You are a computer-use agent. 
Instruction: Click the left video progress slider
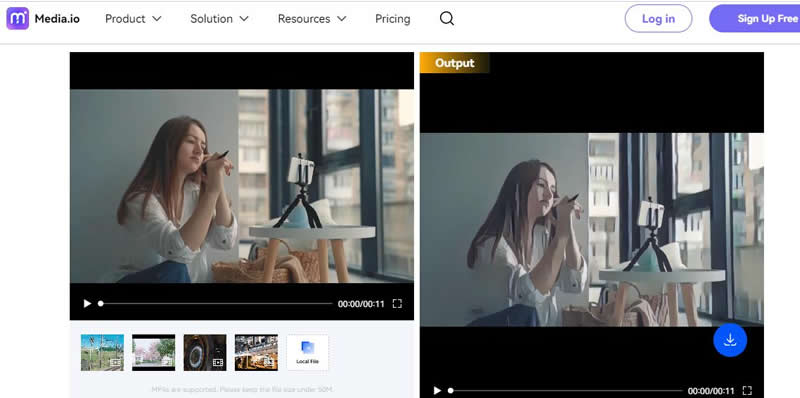(215, 304)
